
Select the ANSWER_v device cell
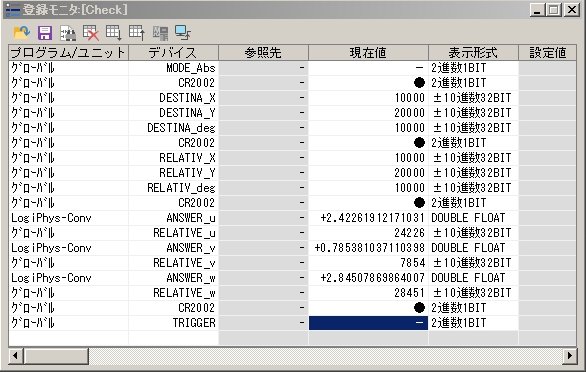point(173,248)
